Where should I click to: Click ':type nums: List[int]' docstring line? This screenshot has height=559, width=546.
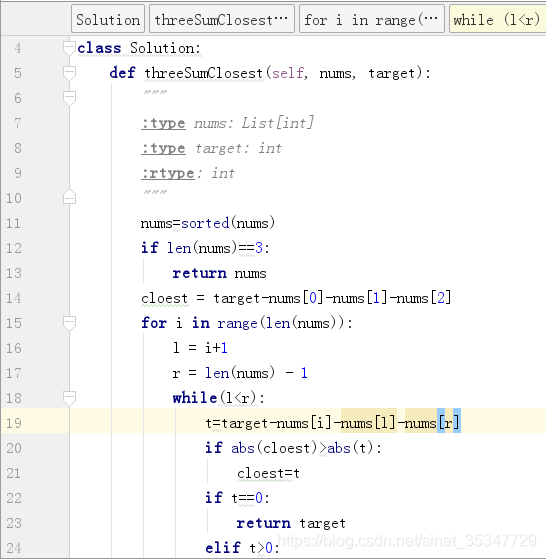tap(227, 123)
